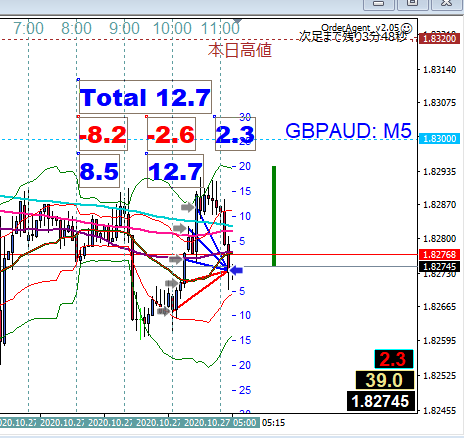The image size is (464, 438).
Task: Close the chart window
Action: (x=447, y=4)
